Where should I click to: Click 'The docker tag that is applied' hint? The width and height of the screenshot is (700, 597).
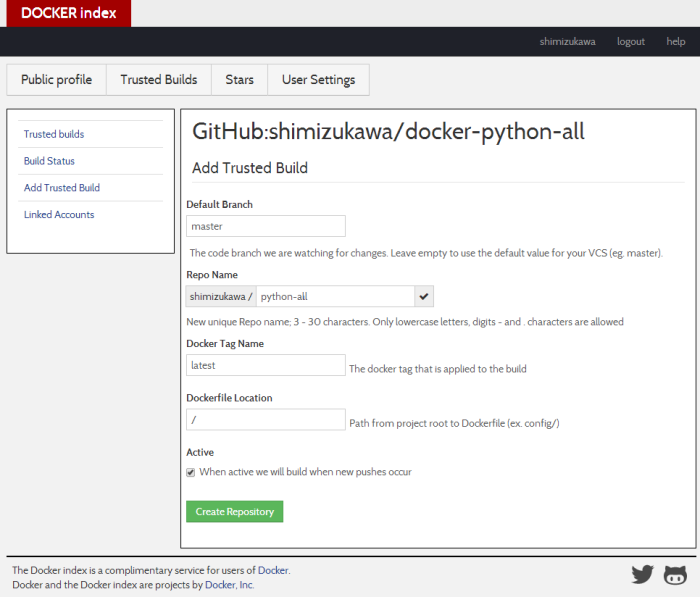(438, 369)
